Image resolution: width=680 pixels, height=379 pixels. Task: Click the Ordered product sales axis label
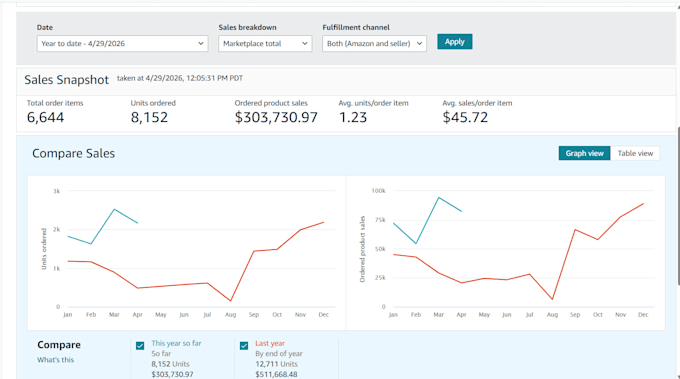coord(363,249)
